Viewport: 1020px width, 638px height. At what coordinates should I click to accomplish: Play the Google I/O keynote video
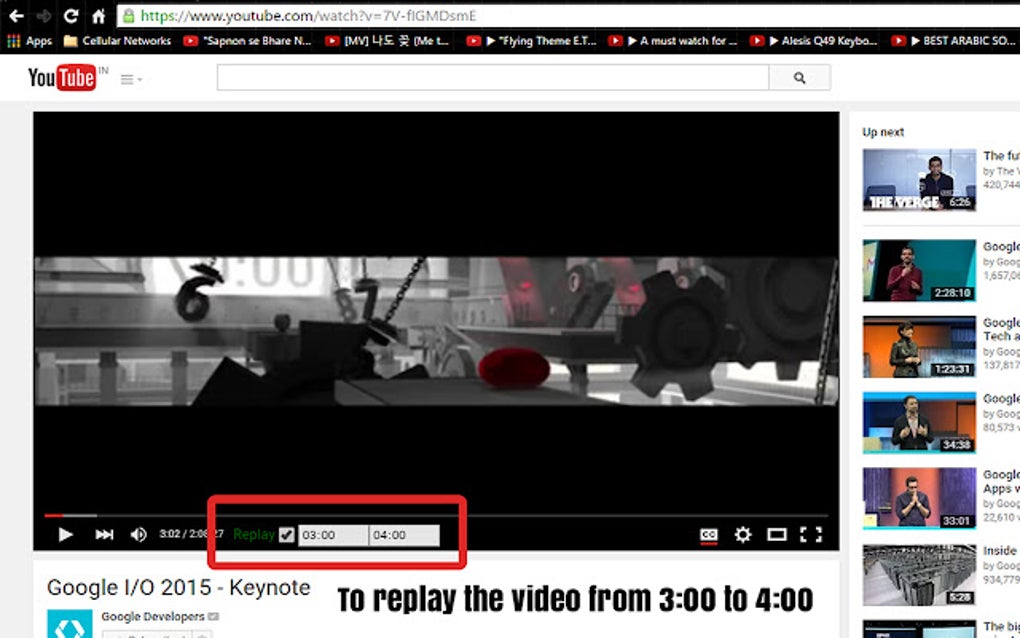tap(66, 535)
